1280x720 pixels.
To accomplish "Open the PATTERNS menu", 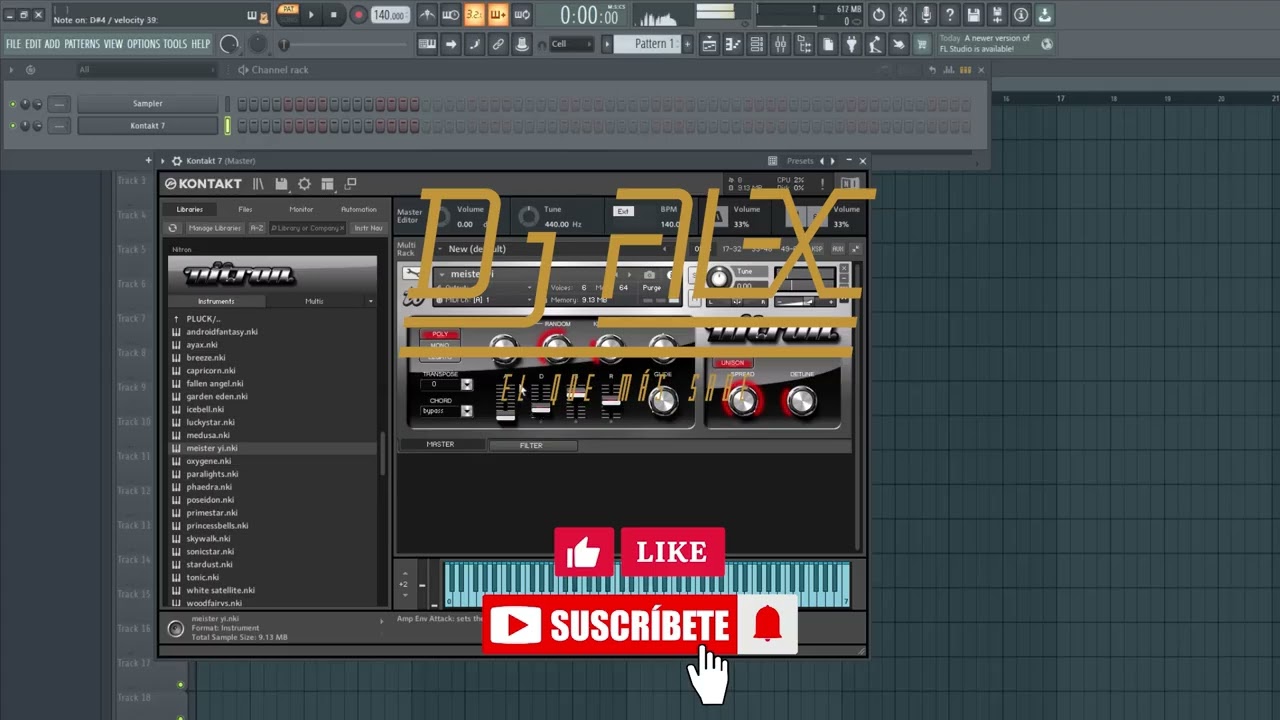I will click(82, 44).
